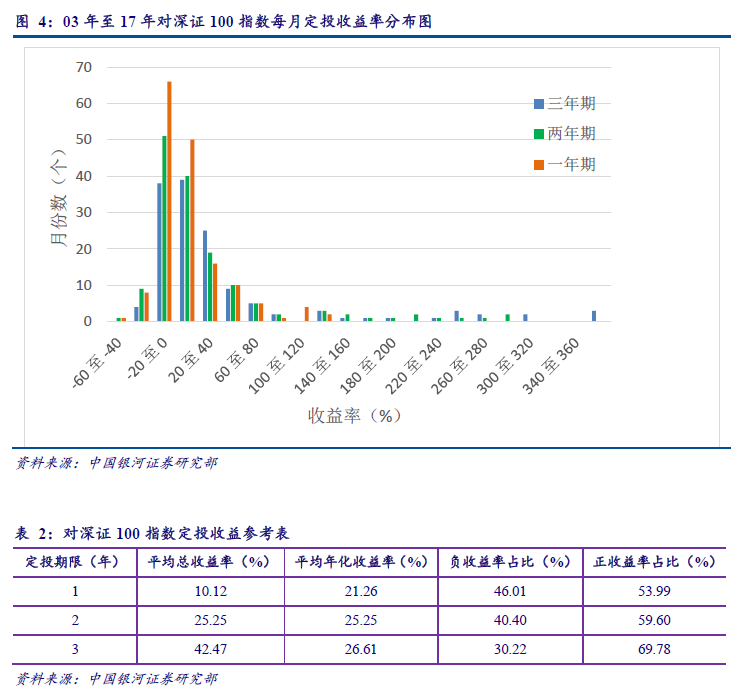Click the y-axis value 70
Viewport: 749px width, 699px height.
coord(84,67)
